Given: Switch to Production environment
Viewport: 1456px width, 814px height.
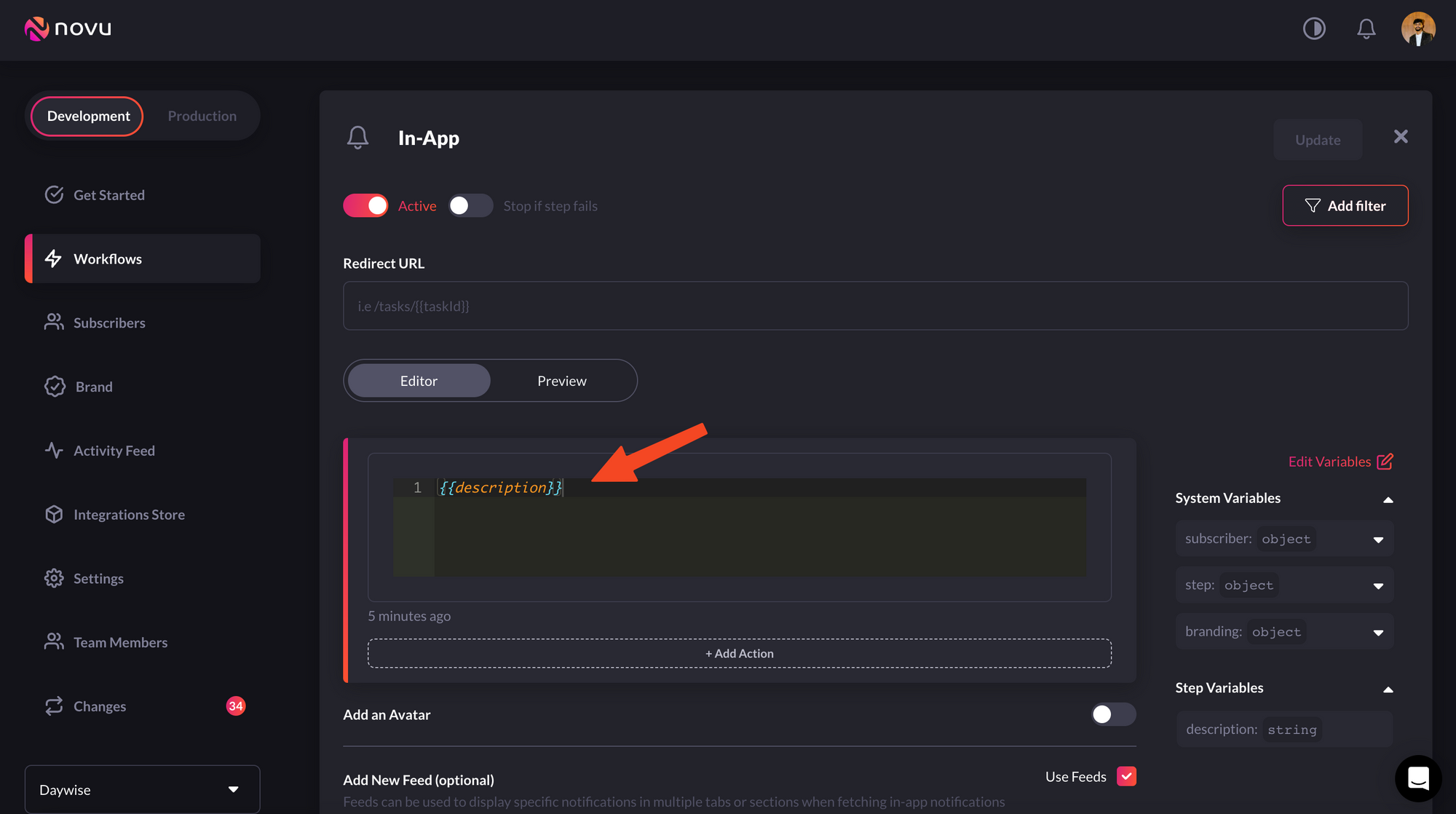Looking at the screenshot, I should point(202,116).
